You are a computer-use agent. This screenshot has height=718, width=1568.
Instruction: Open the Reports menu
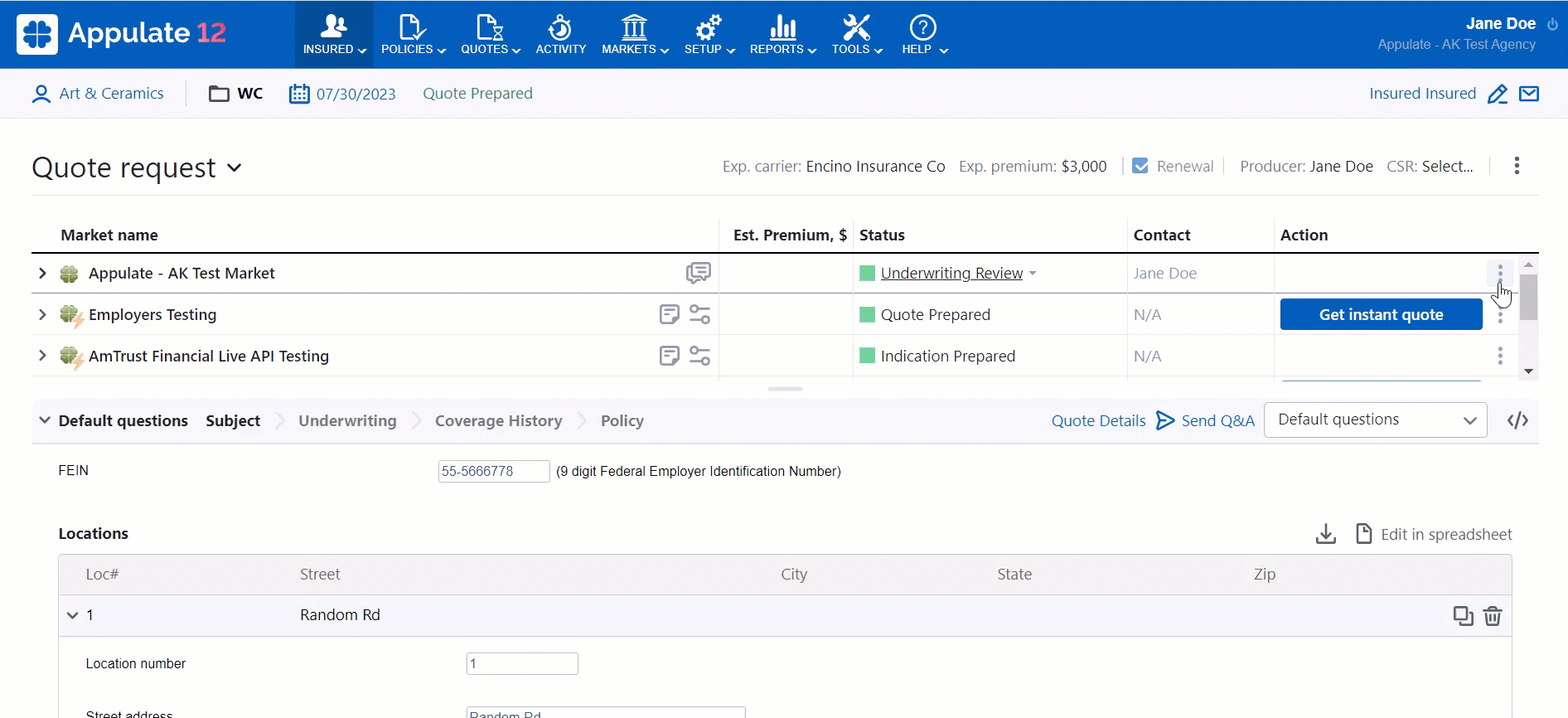tap(783, 35)
